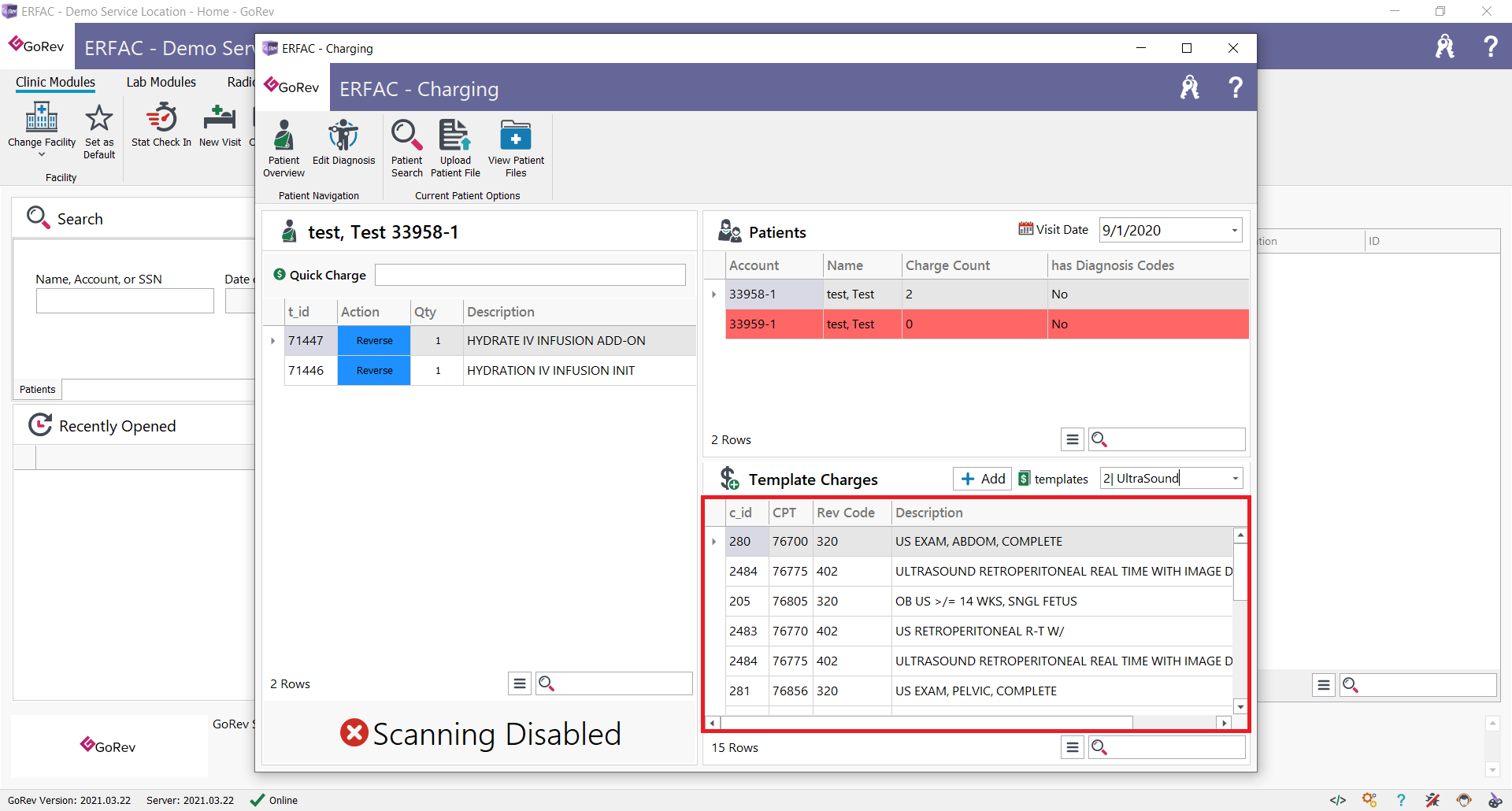Click help question mark in main window header
Image resolution: width=1512 pixels, height=811 pixels.
(x=1491, y=46)
